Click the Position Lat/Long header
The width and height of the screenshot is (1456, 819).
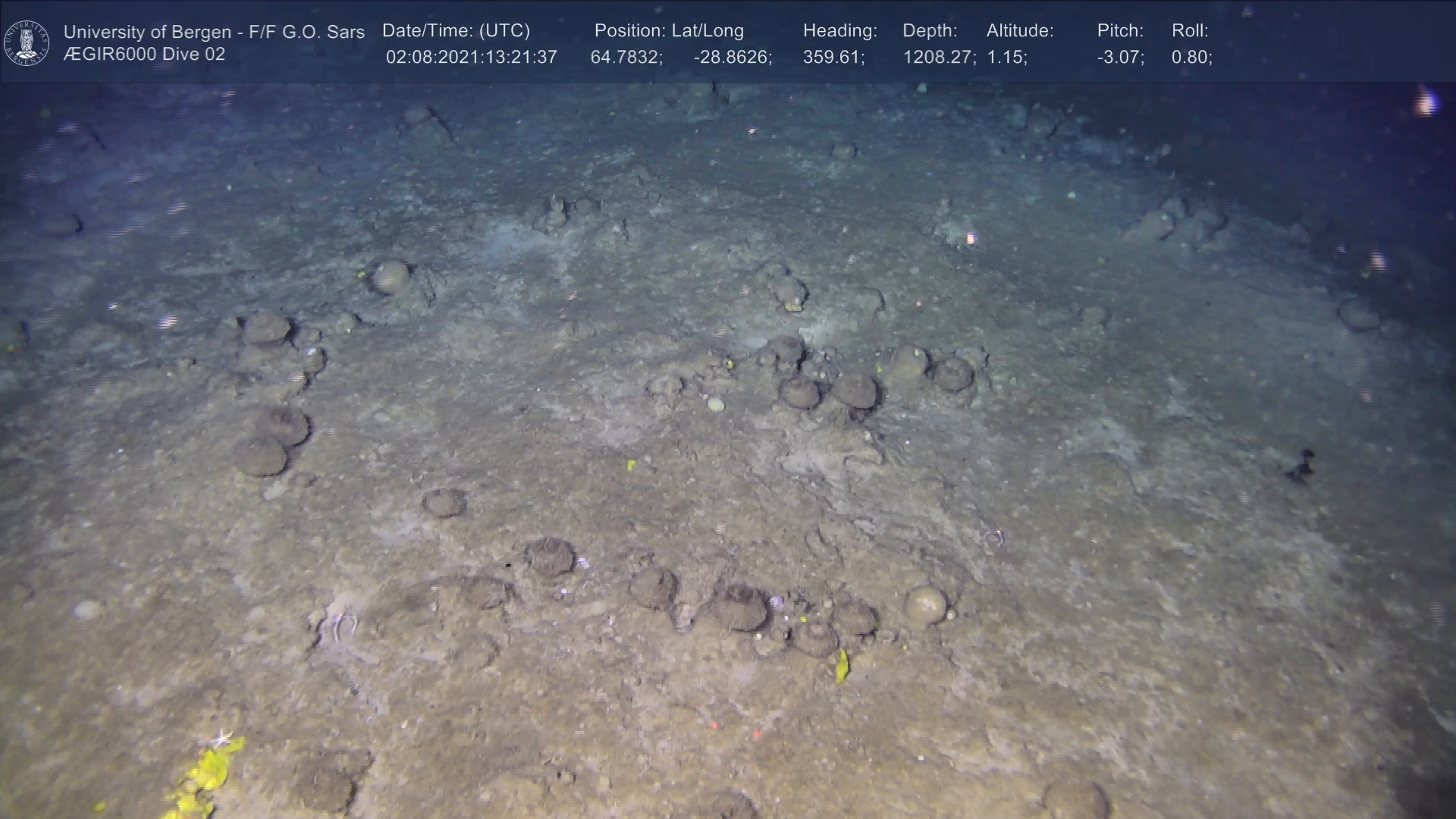(668, 31)
